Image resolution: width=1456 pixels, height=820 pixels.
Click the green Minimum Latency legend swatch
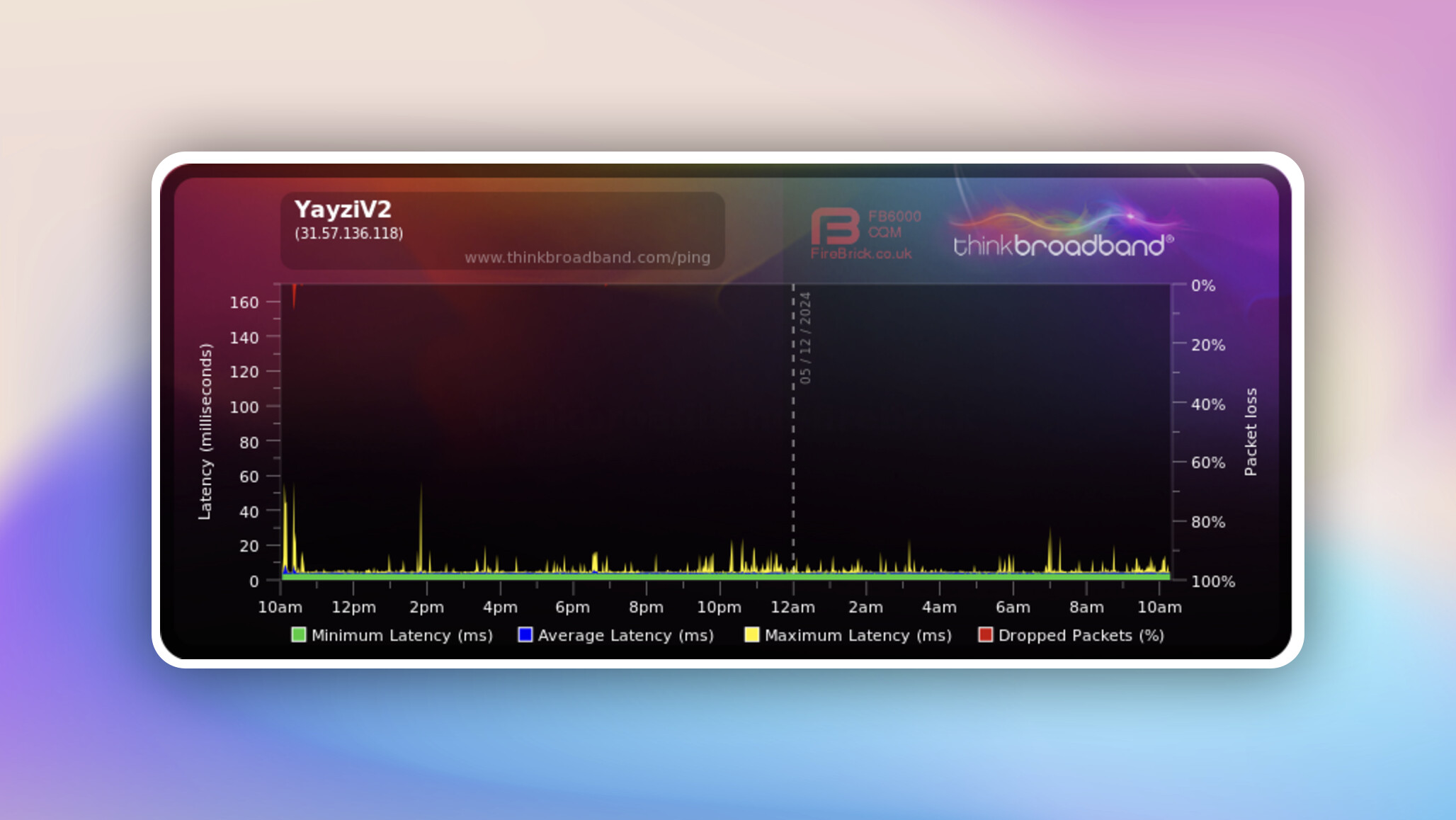(299, 634)
